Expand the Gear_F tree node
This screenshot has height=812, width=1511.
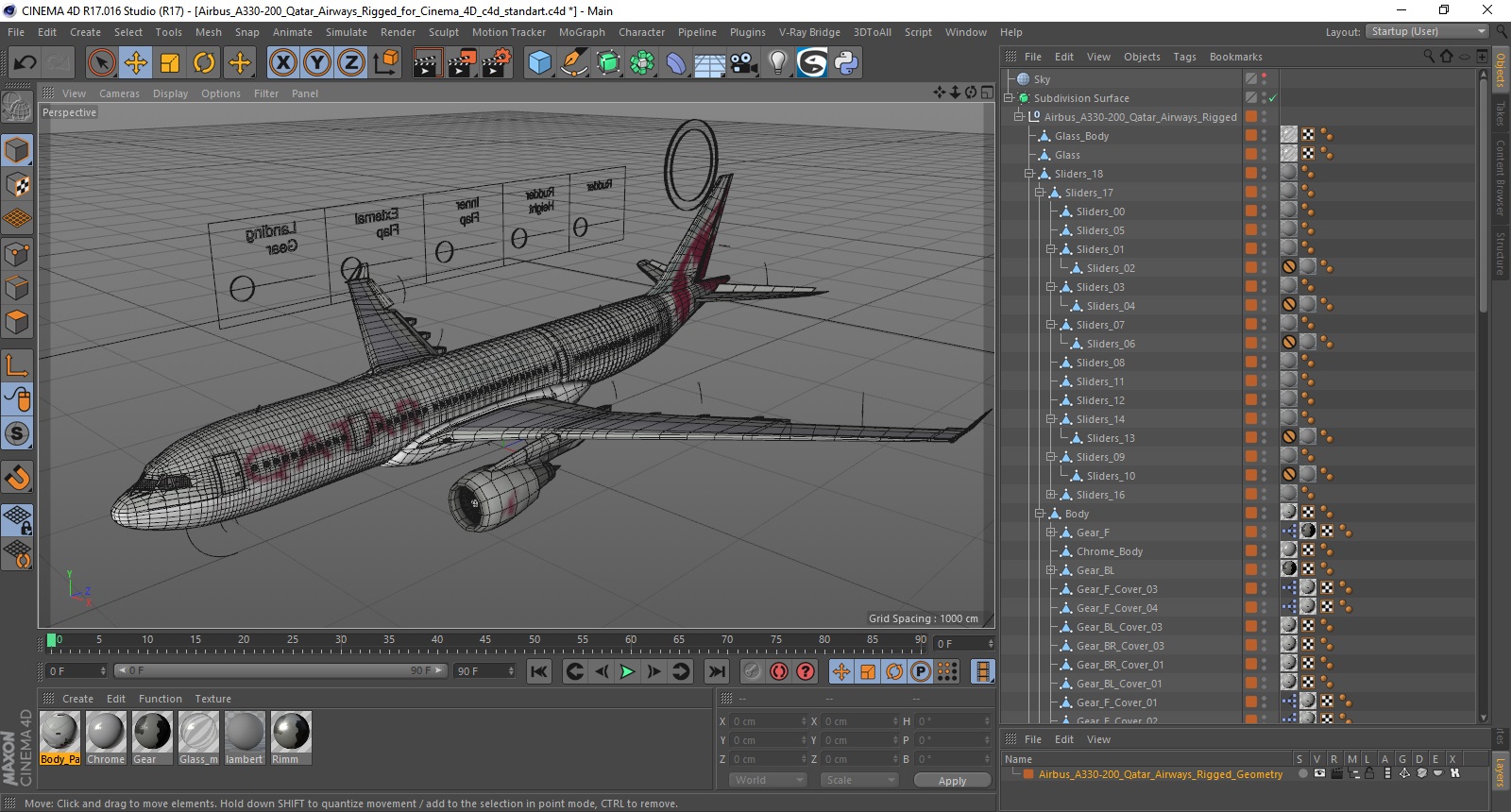pyautogui.click(x=1050, y=533)
